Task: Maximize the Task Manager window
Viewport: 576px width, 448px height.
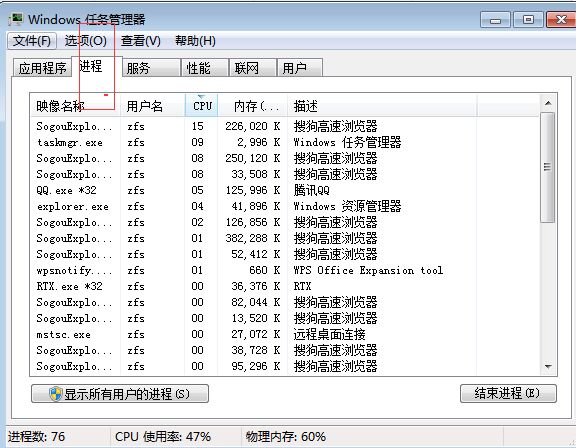Action: click(528, 20)
